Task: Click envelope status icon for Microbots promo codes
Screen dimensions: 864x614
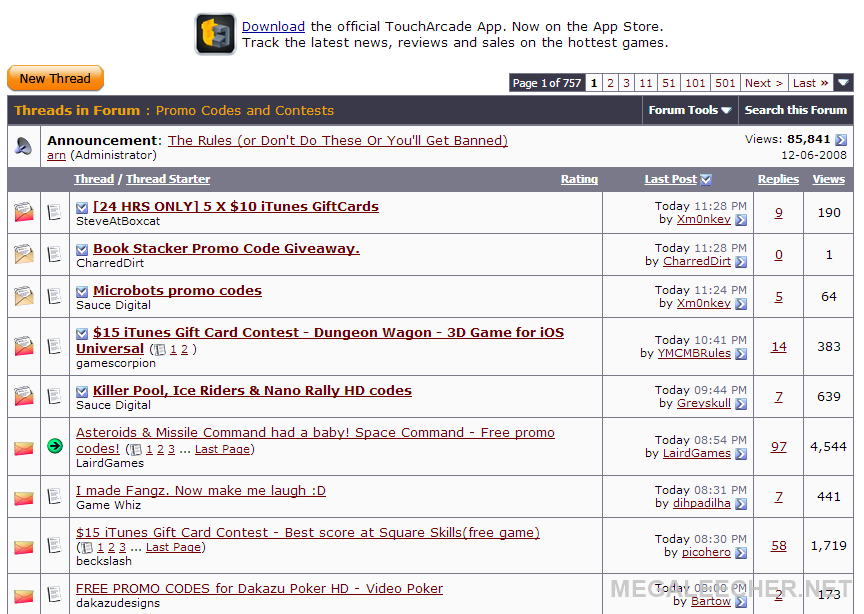Action: tap(24, 296)
